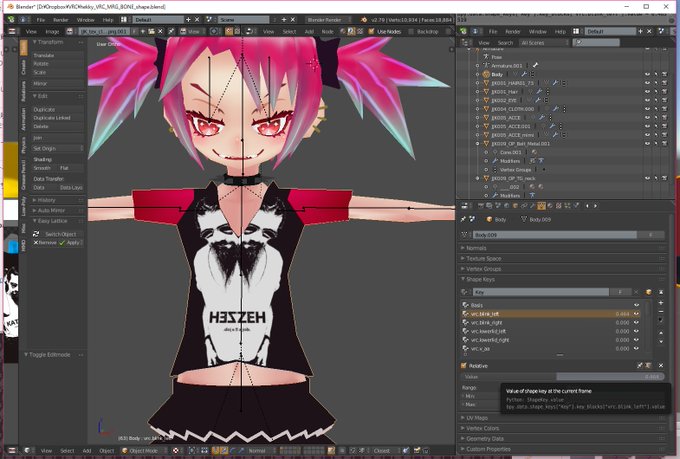Click the Body.009 mesh icon in breadcrumb
This screenshot has width=680, height=459.
point(524,220)
